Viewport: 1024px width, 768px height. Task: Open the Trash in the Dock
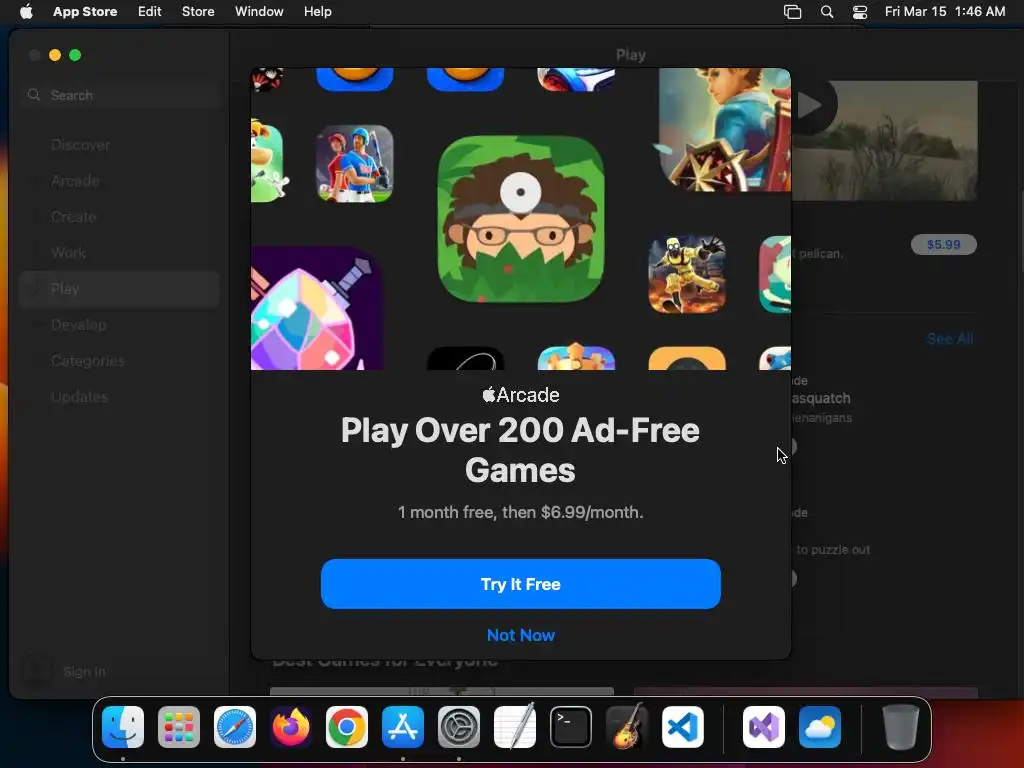tap(901, 727)
